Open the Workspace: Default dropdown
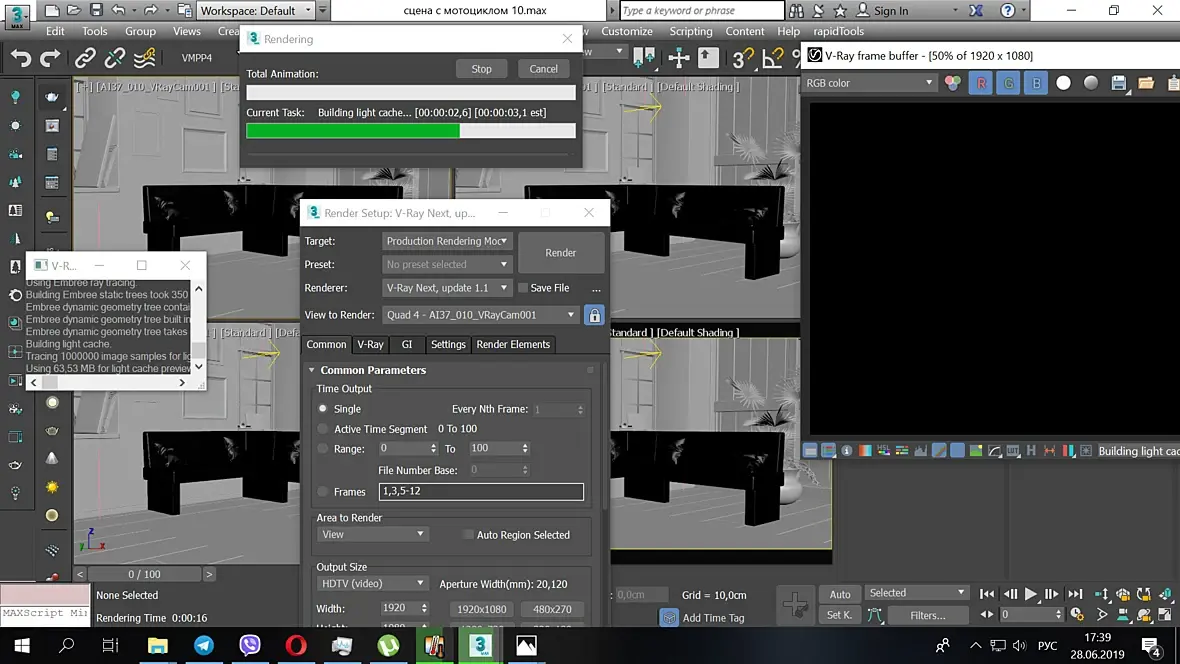The width and height of the screenshot is (1180, 664). 255,11
